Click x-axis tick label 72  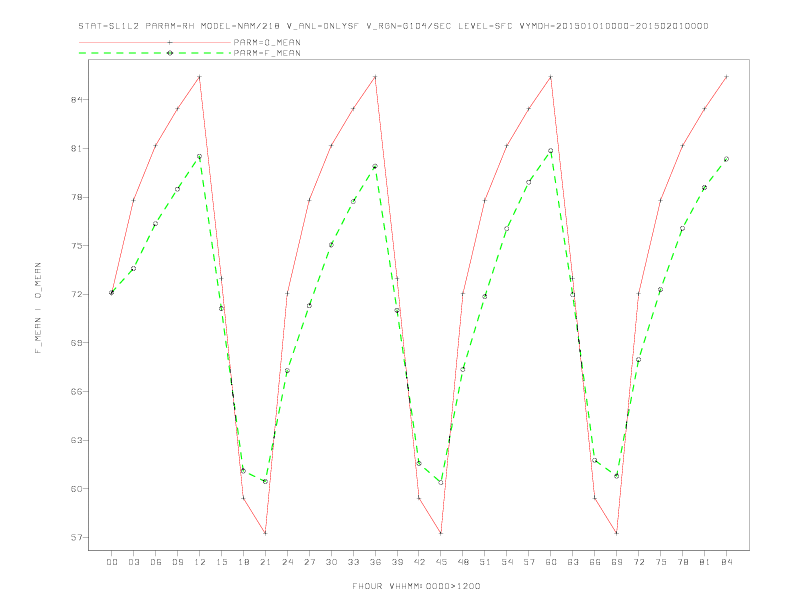click(638, 562)
